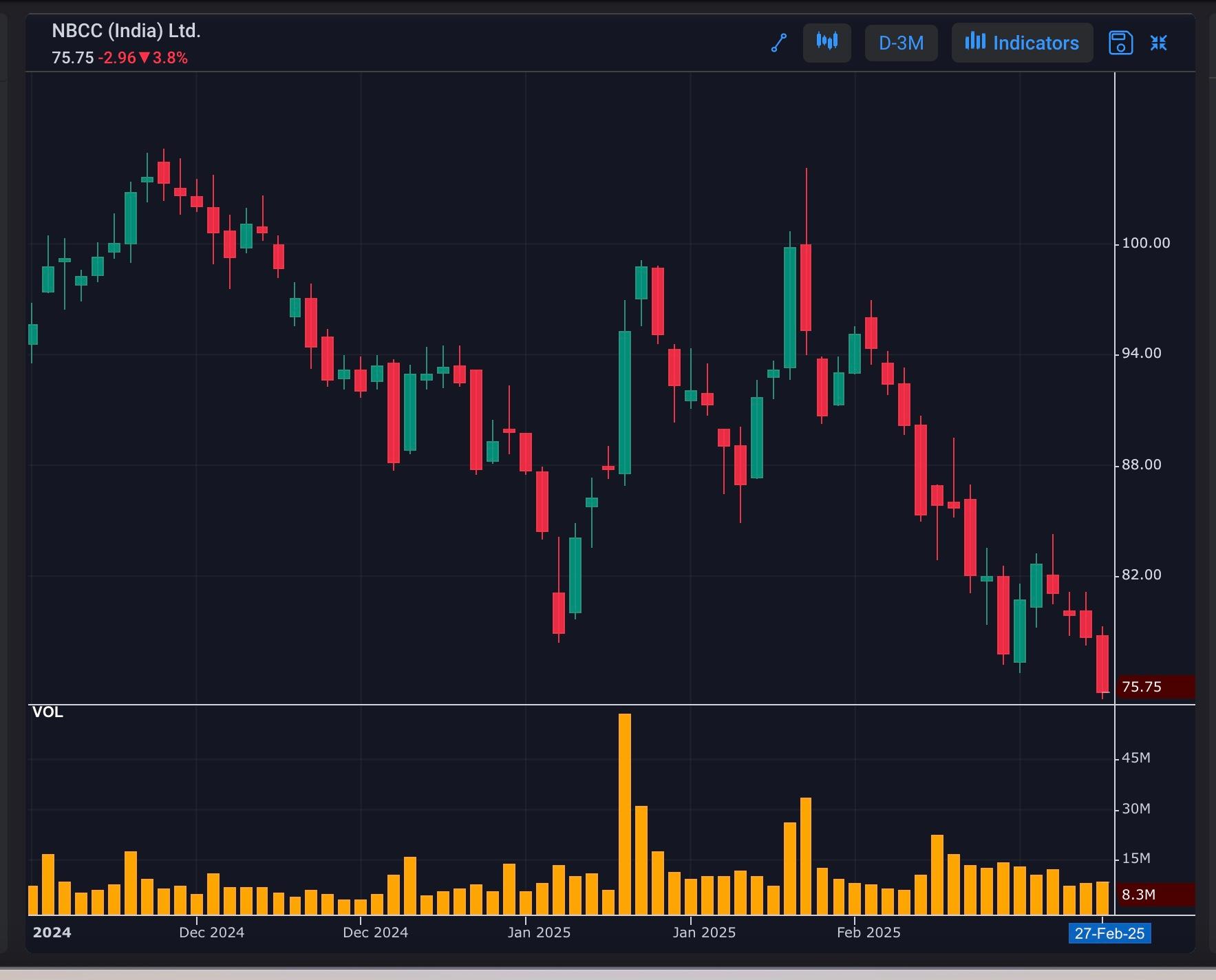Click the 30M volume axis label
This screenshot has height=980, width=1216.
(x=1136, y=809)
